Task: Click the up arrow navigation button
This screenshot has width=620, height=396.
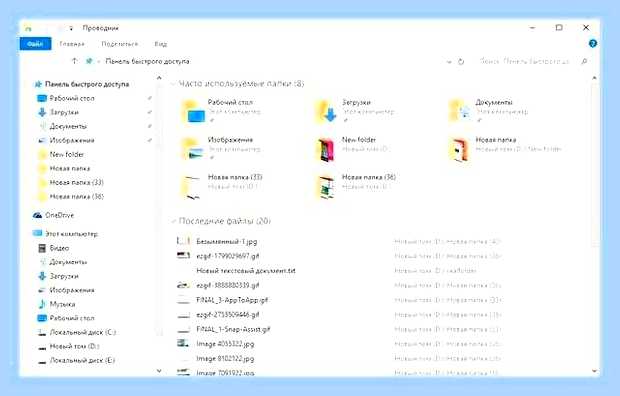Action: 74,61
